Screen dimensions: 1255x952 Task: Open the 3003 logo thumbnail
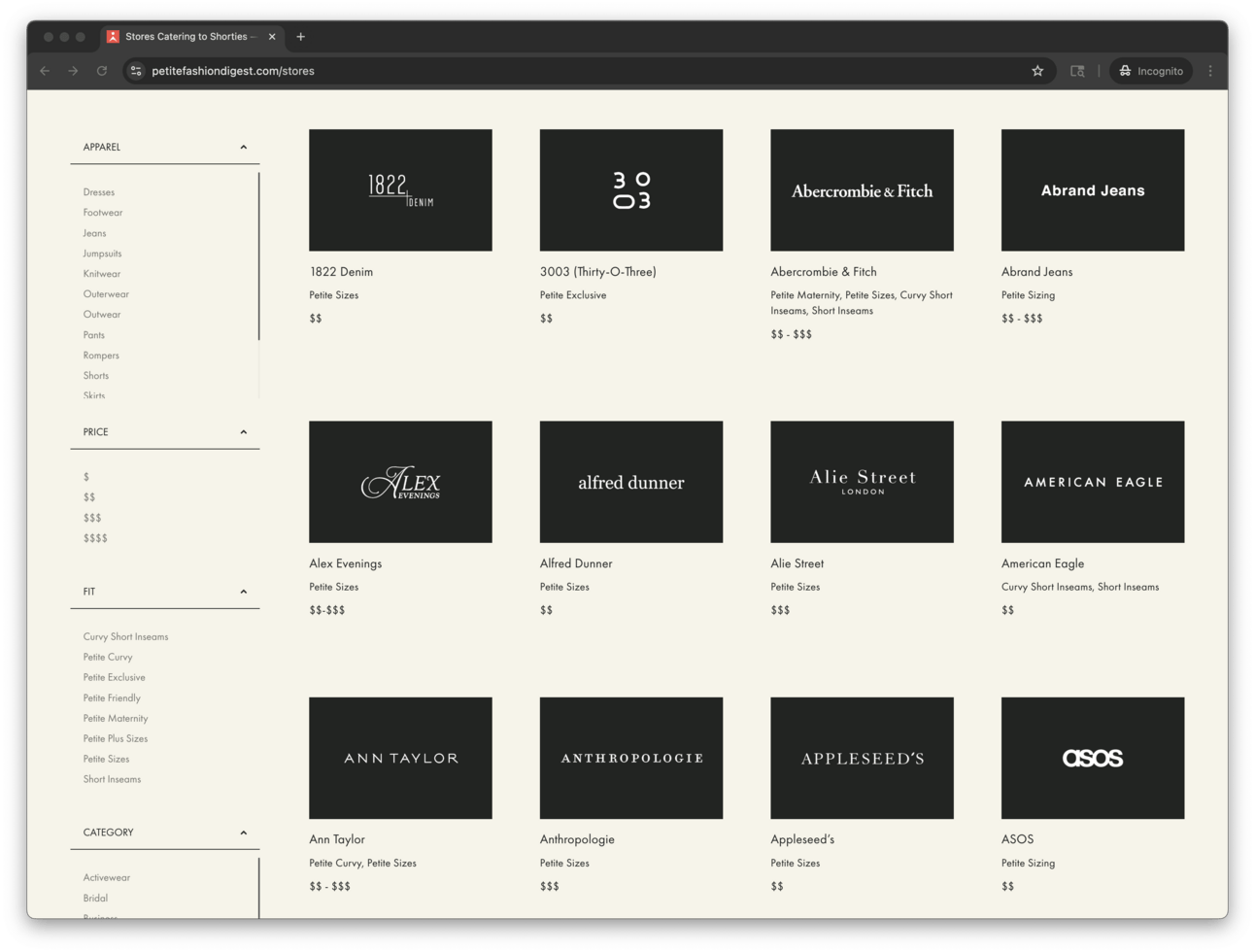(x=631, y=190)
